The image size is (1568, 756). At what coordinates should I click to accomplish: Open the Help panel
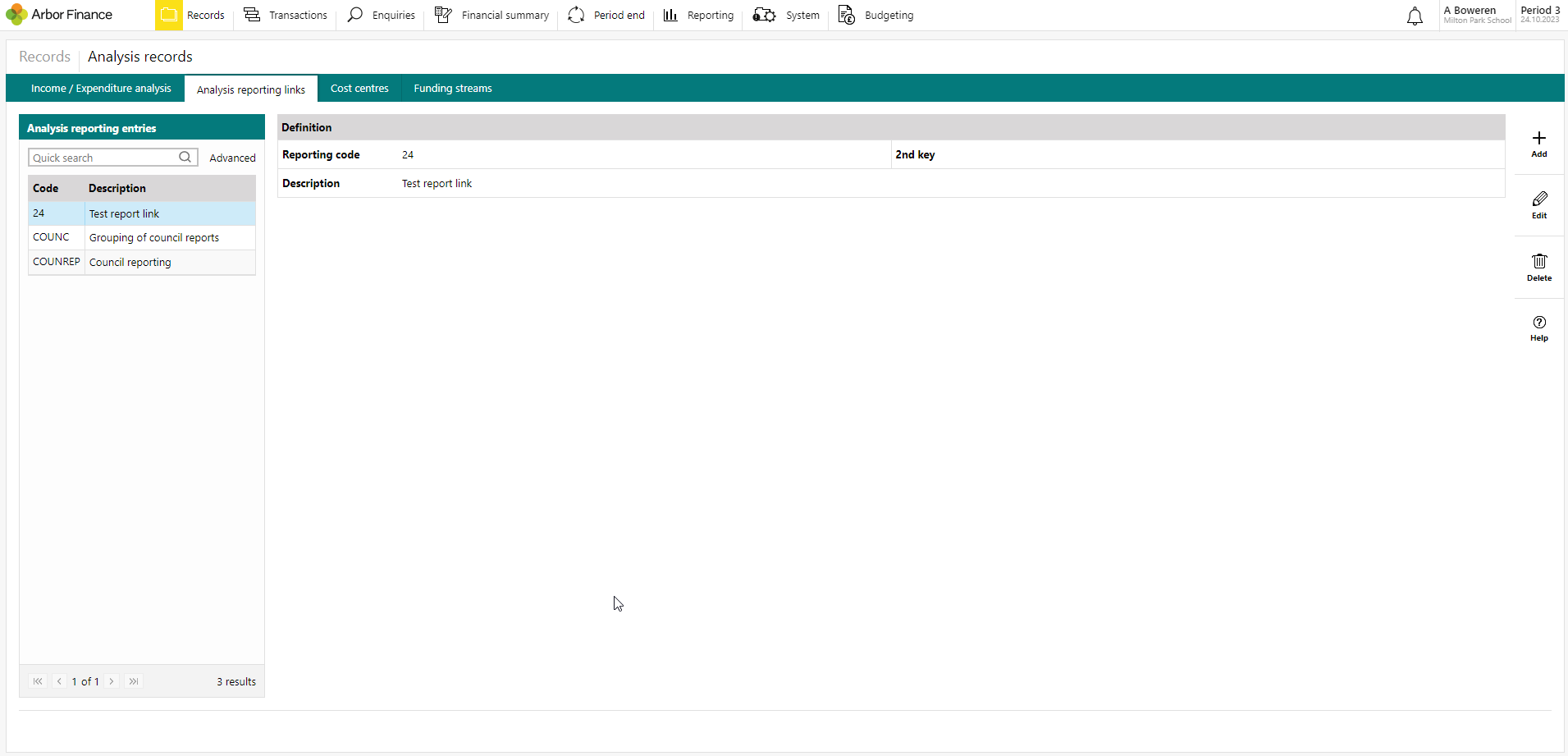[1539, 328]
